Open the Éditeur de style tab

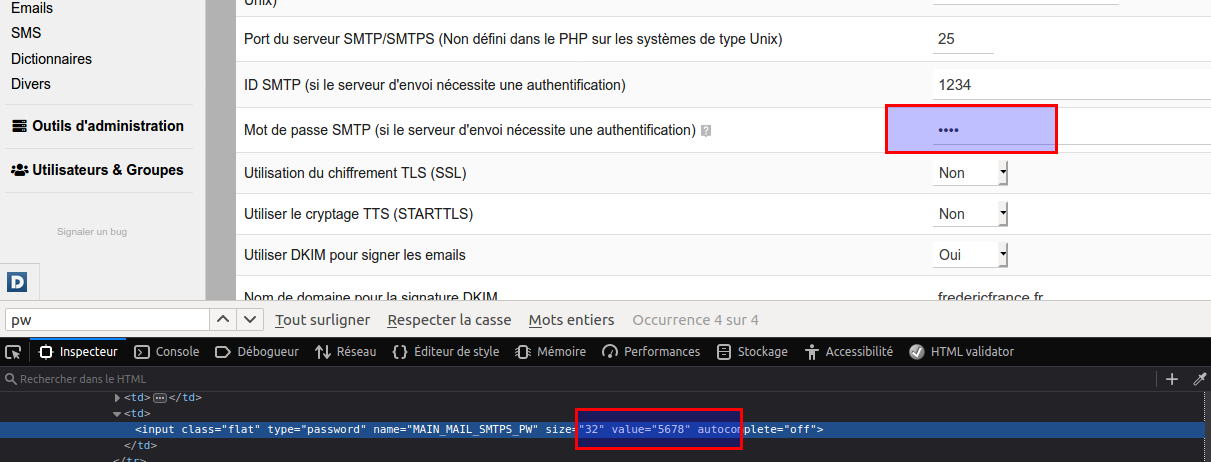point(446,352)
